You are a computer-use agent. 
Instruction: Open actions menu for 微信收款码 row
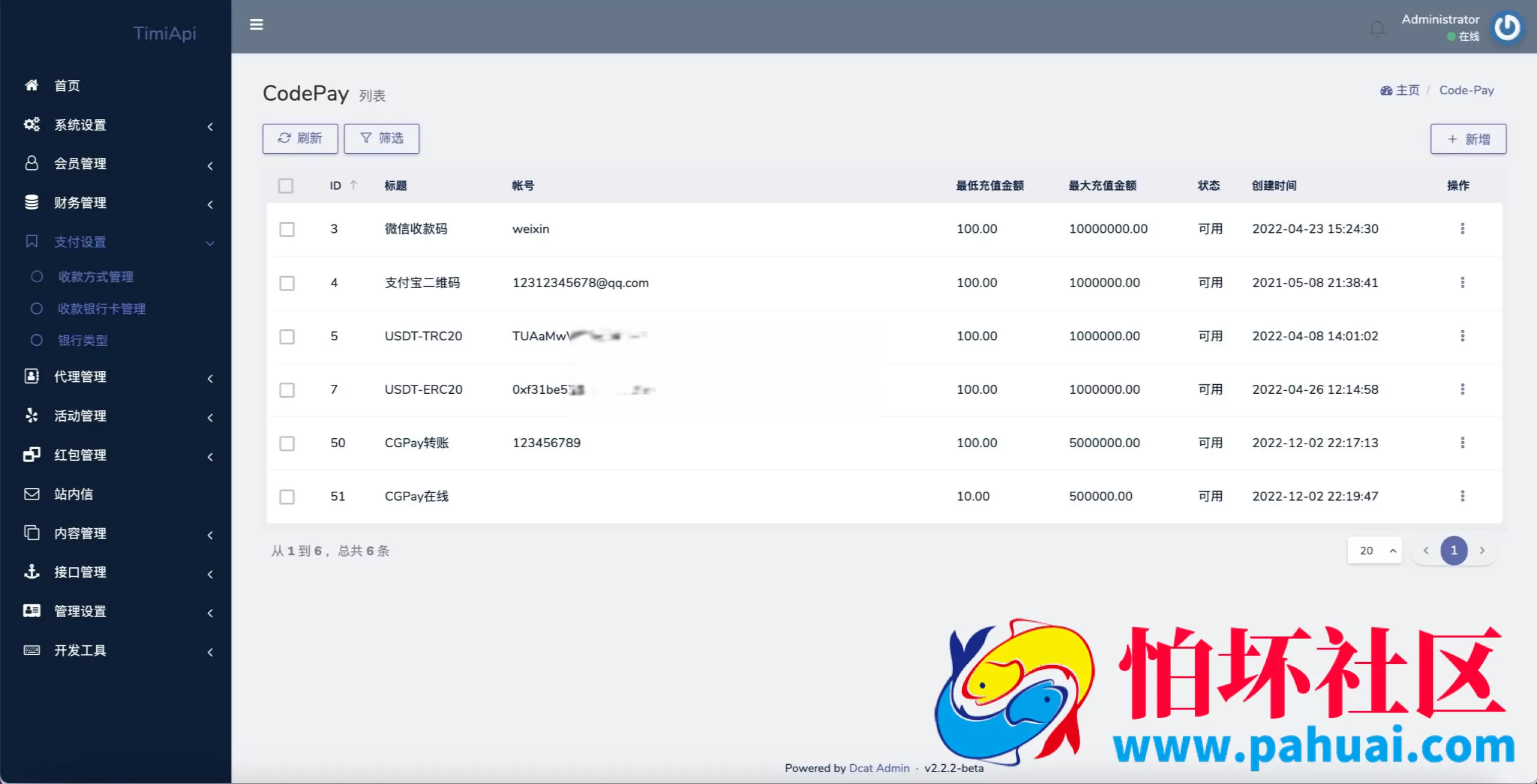(1463, 229)
